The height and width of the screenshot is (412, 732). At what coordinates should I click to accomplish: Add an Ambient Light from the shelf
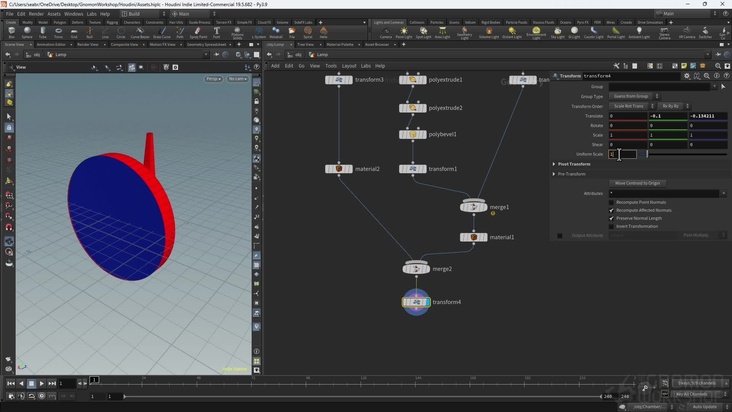[639, 32]
